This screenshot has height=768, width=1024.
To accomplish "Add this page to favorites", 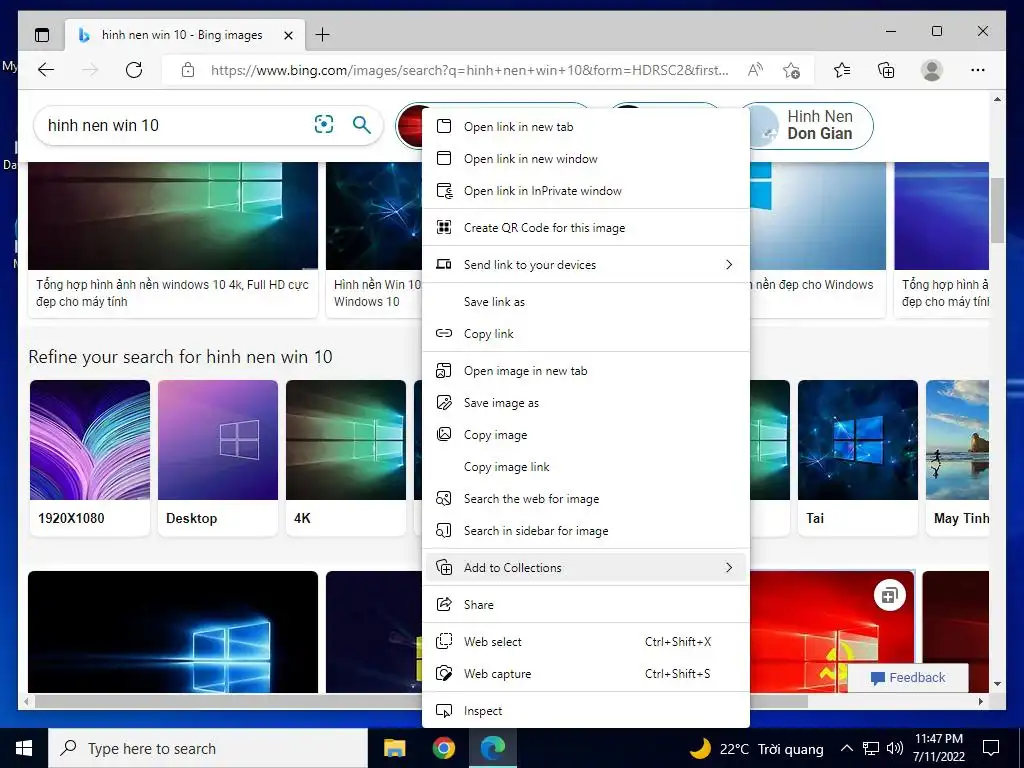I will tap(792, 70).
